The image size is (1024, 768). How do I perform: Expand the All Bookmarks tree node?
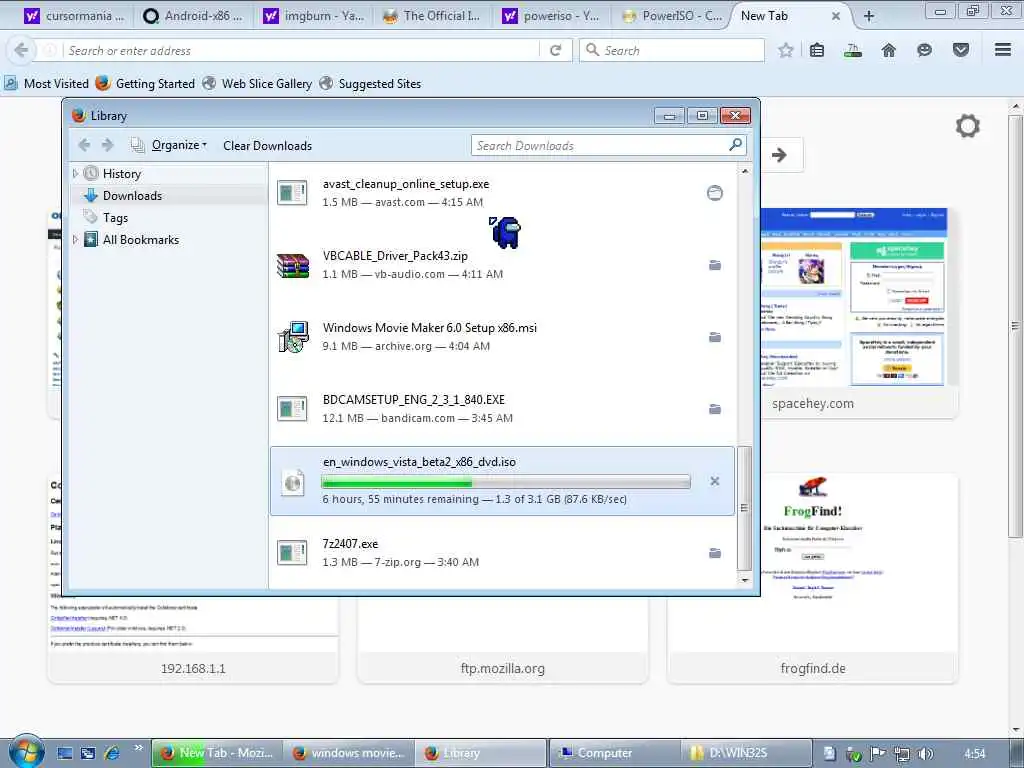click(75, 240)
